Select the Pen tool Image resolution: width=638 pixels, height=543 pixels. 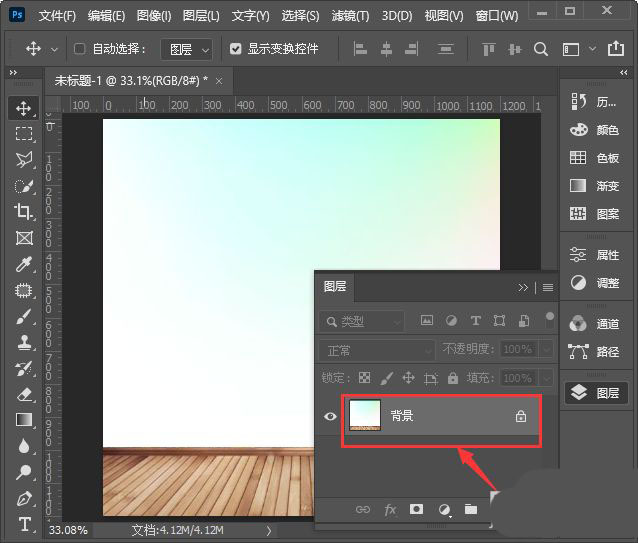point(24,498)
